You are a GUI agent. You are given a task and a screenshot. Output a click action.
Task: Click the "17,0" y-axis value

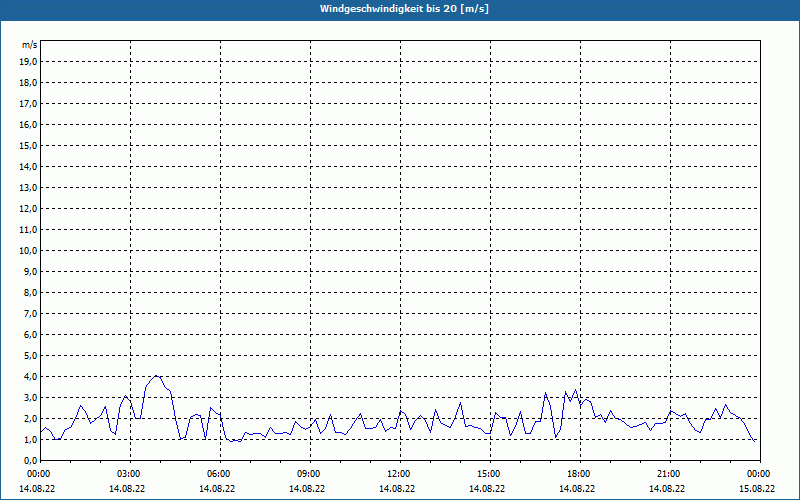tap(29, 104)
